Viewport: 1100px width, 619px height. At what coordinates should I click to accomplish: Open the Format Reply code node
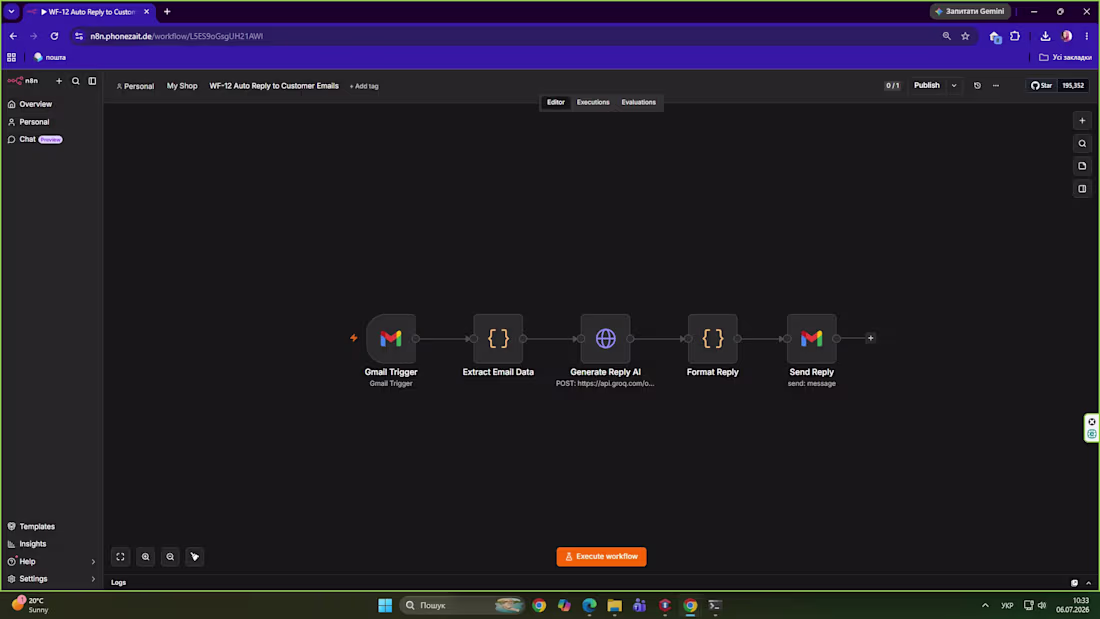(x=713, y=338)
